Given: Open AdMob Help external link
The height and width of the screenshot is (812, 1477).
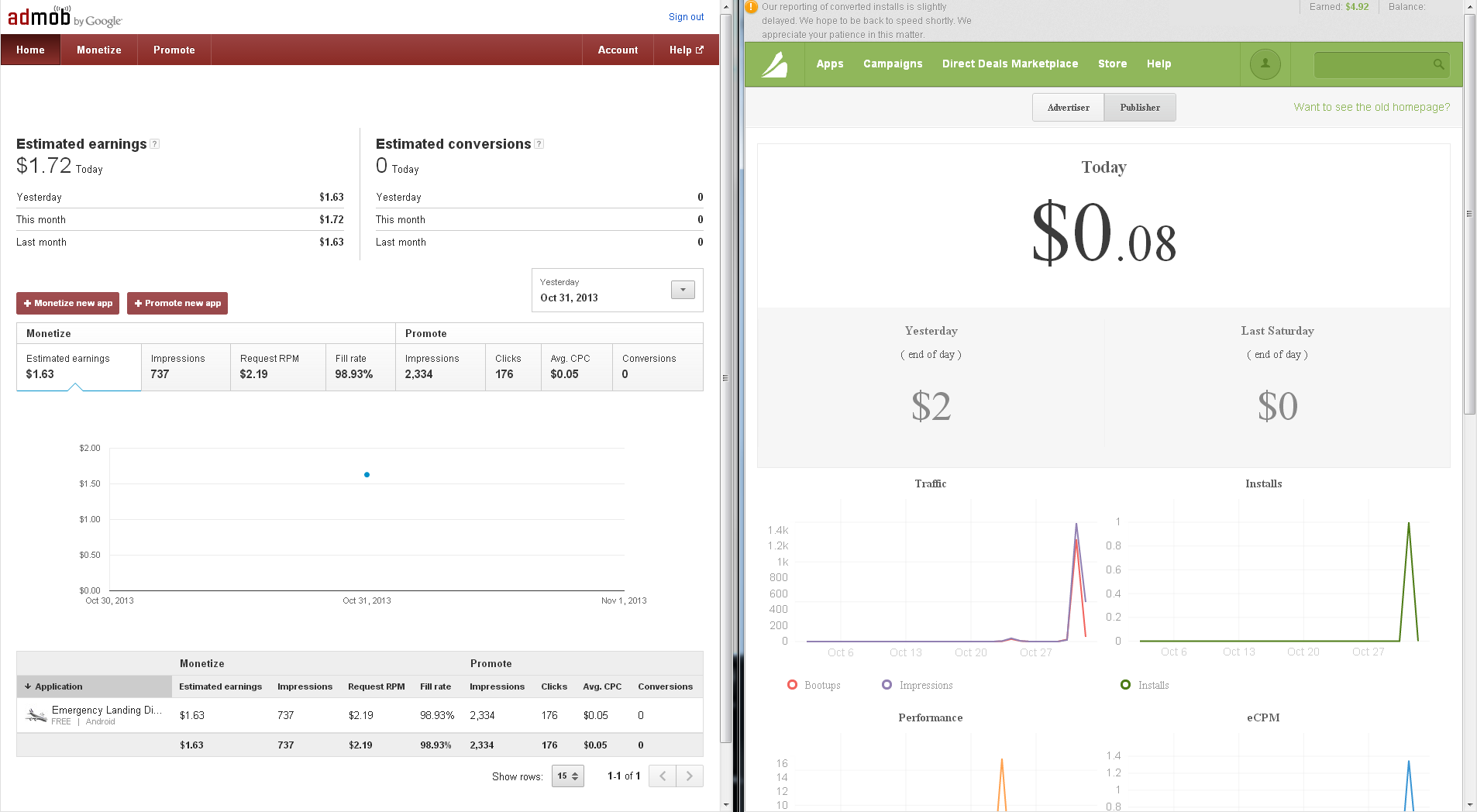Looking at the screenshot, I should click(x=687, y=50).
